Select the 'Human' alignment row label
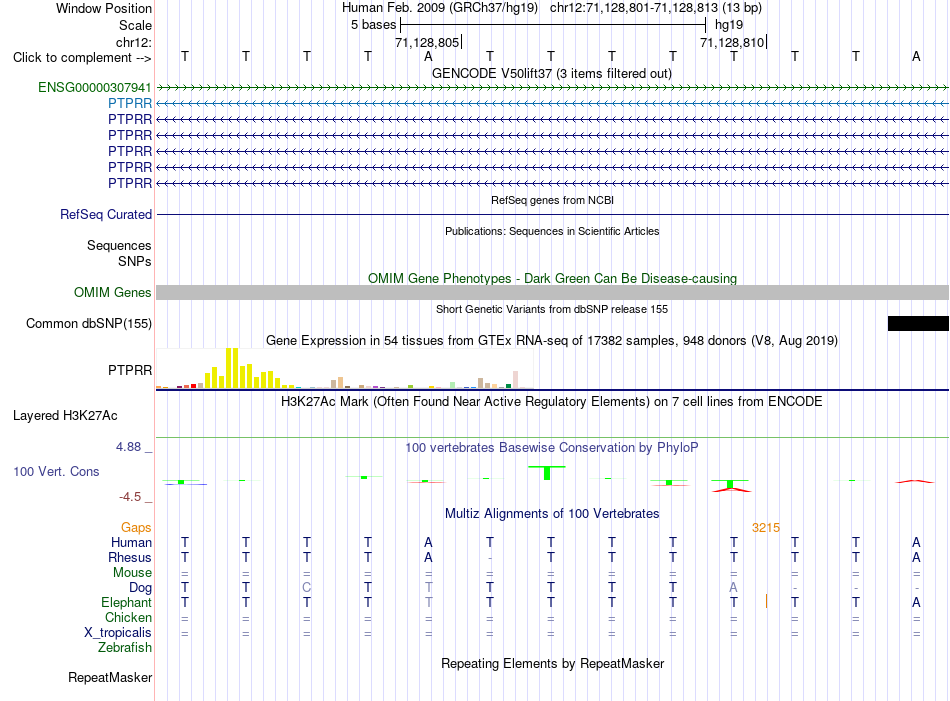 (x=131, y=542)
